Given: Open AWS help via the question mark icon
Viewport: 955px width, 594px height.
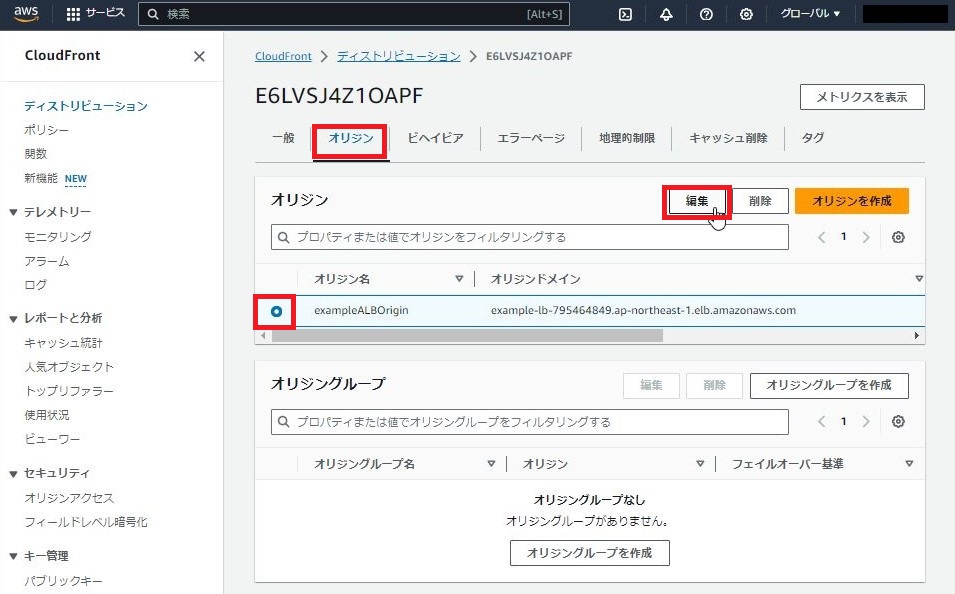Looking at the screenshot, I should (x=707, y=14).
